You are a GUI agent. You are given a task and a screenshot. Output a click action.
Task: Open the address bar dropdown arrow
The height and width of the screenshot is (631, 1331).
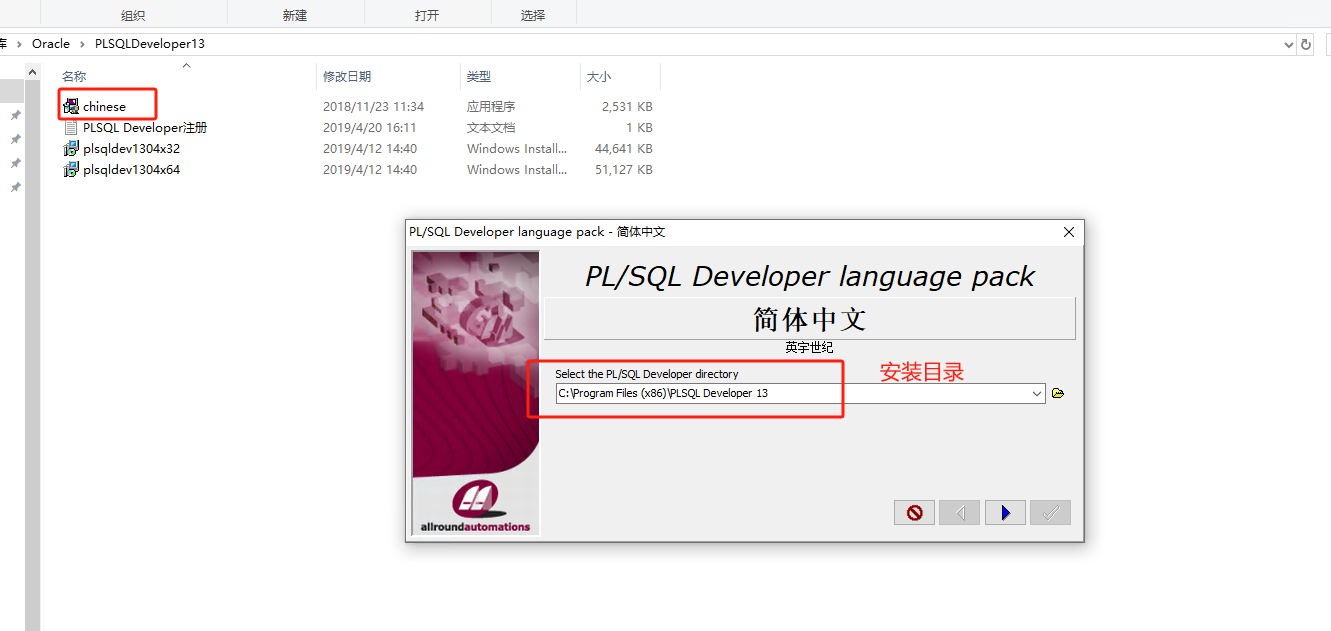point(1290,43)
